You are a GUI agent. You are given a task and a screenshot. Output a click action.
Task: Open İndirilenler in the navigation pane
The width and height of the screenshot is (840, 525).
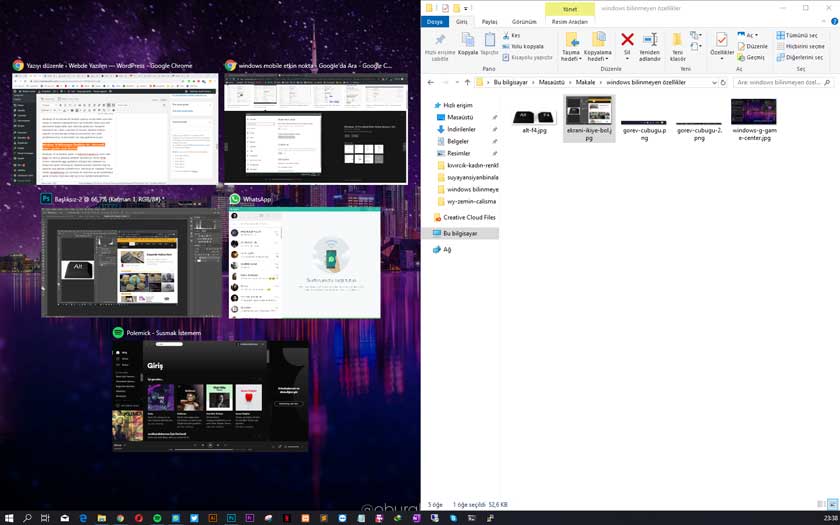461,129
